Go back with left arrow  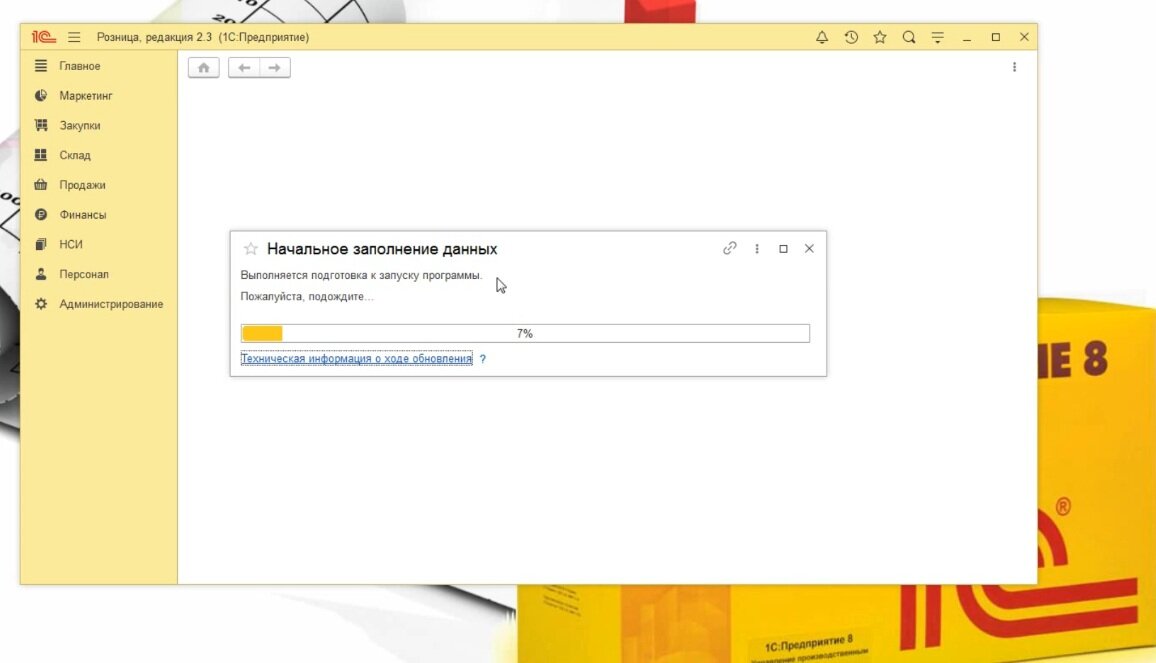coord(244,67)
